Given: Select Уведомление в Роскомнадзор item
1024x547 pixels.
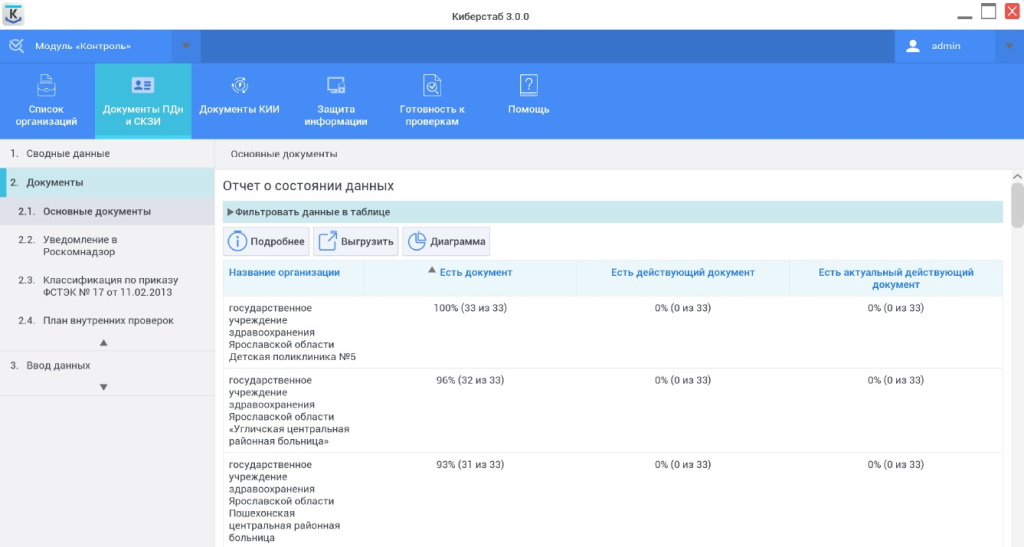Looking at the screenshot, I should tap(80, 246).
